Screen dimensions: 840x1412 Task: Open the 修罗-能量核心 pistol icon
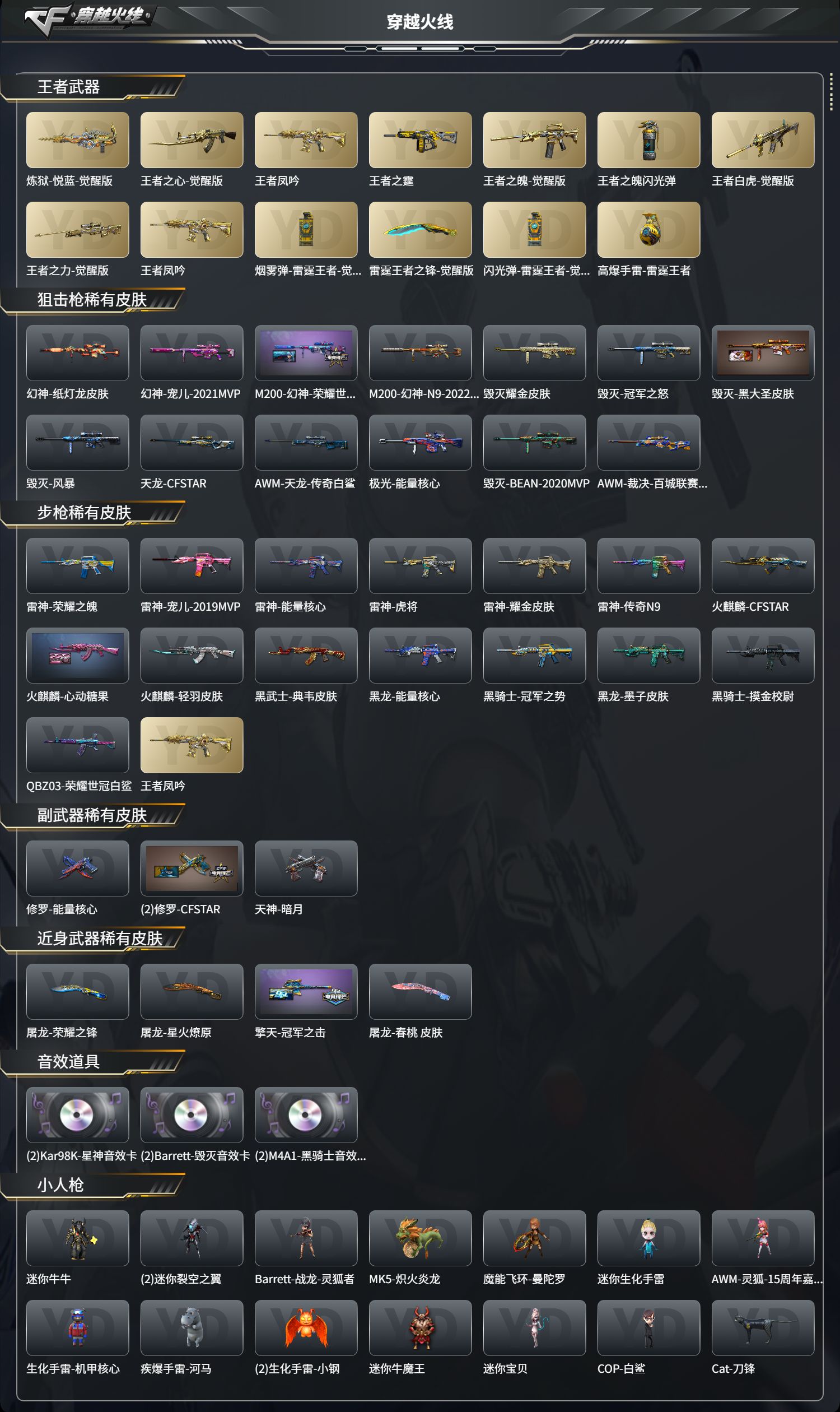77,868
